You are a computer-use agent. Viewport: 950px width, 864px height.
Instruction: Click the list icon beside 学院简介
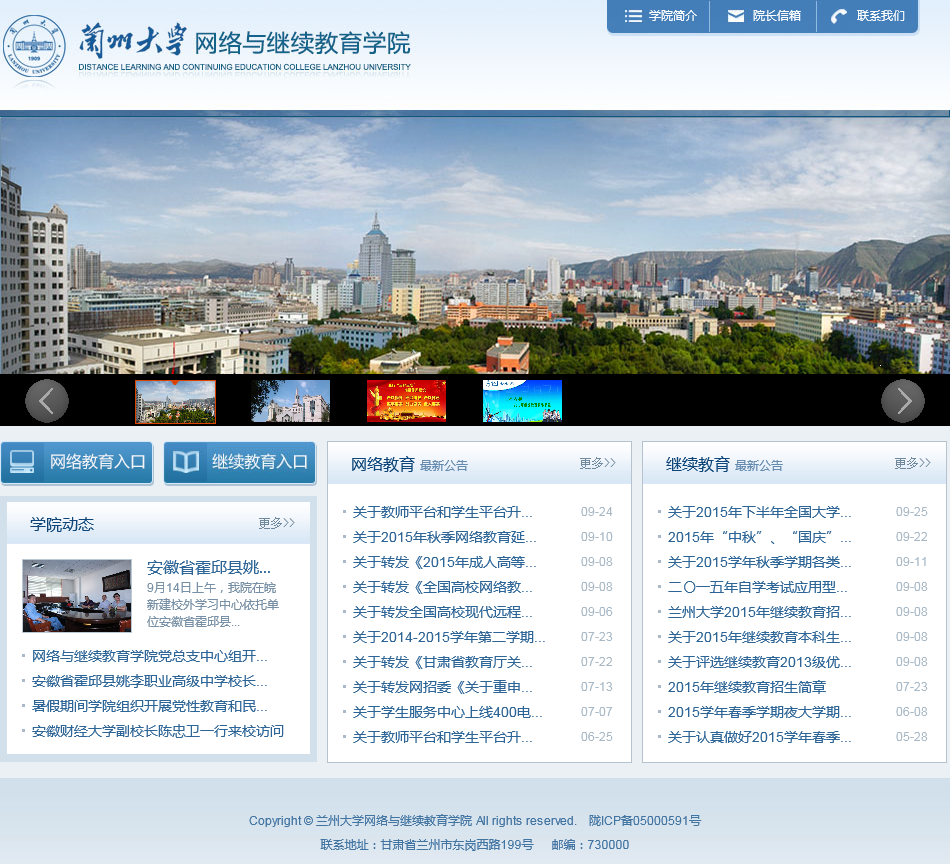tap(633, 16)
